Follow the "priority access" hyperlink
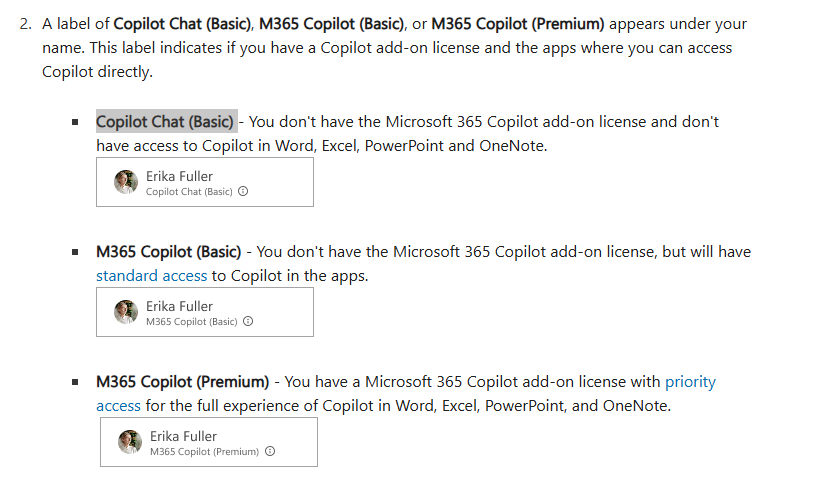The width and height of the screenshot is (815, 495). tap(690, 381)
